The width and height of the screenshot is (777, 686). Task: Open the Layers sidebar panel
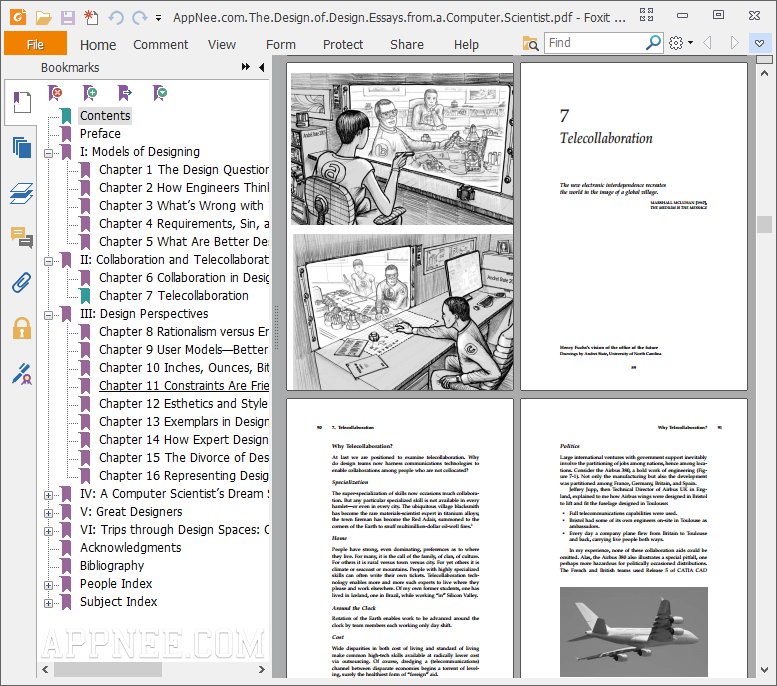coord(22,193)
